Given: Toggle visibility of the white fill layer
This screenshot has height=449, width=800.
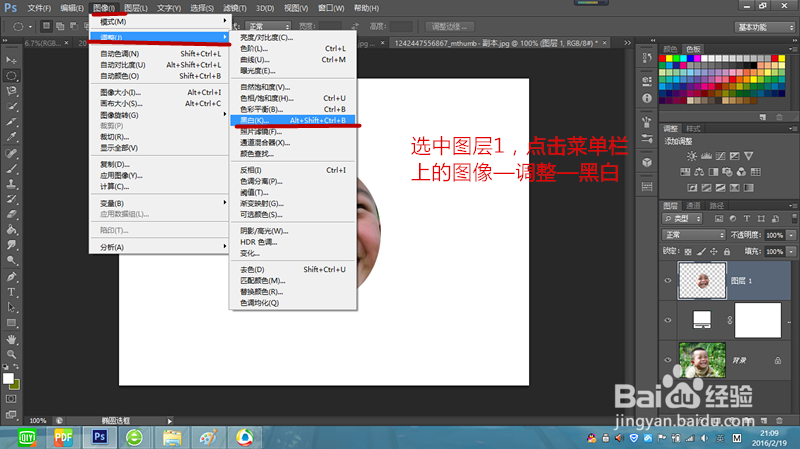Looking at the screenshot, I should point(668,320).
